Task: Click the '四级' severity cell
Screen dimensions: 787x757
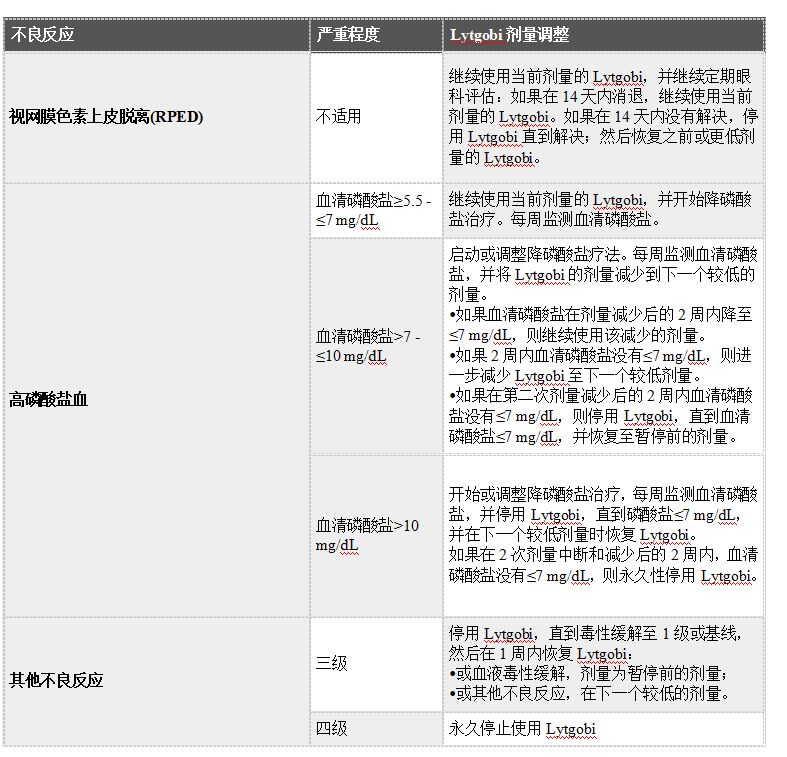Action: coord(376,729)
